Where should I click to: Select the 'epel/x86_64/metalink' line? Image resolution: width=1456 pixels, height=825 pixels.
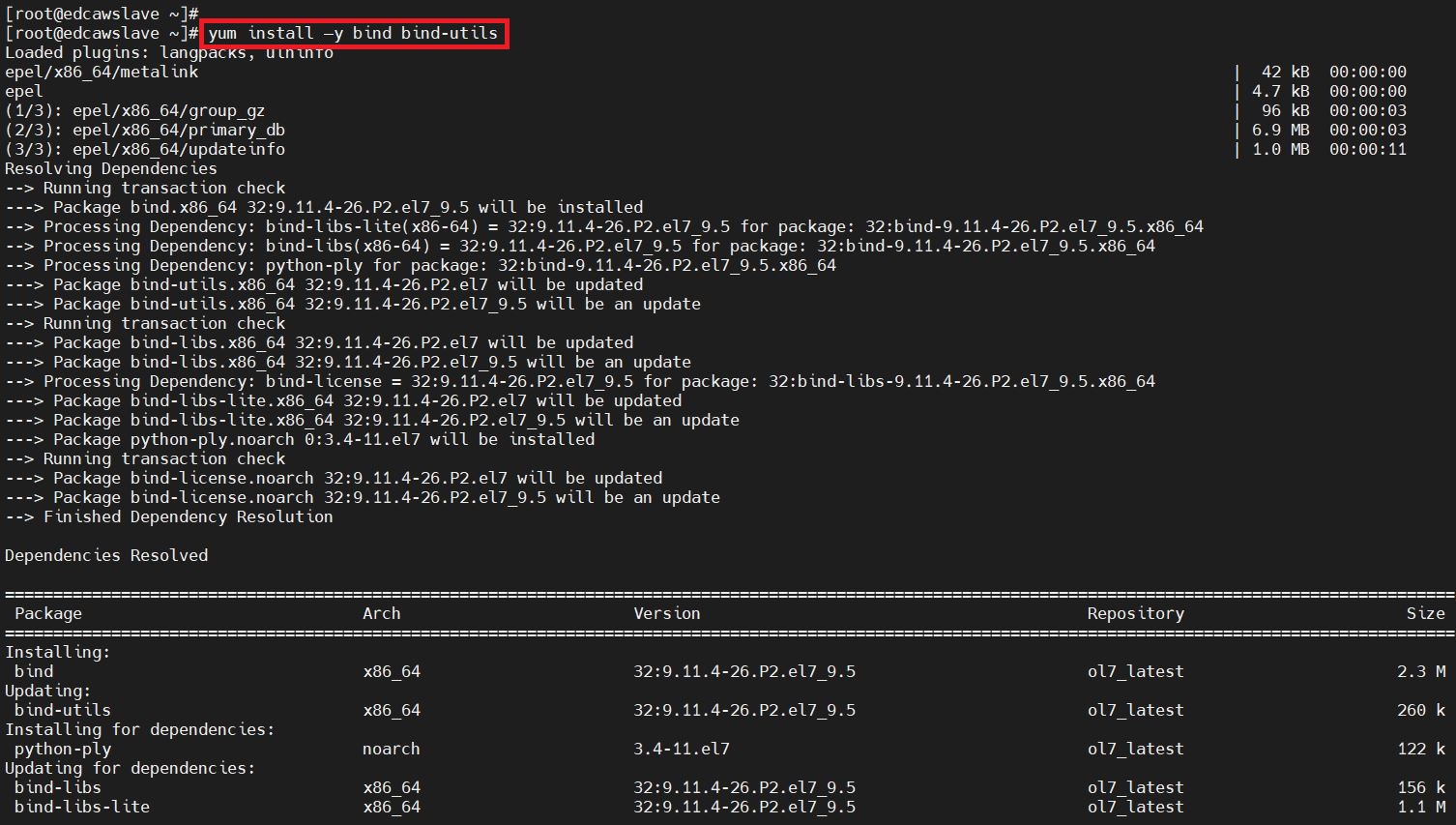[x=102, y=72]
